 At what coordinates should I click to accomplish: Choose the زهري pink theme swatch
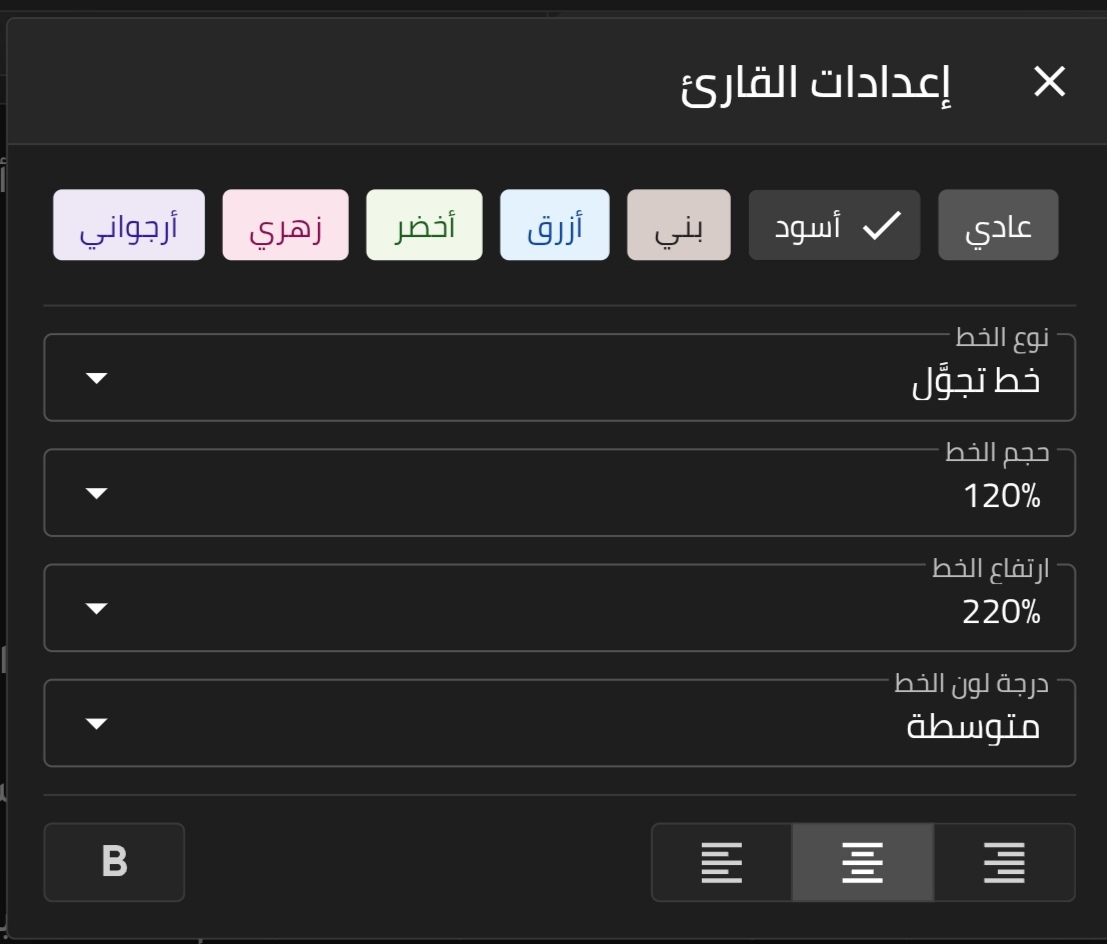tap(285, 226)
